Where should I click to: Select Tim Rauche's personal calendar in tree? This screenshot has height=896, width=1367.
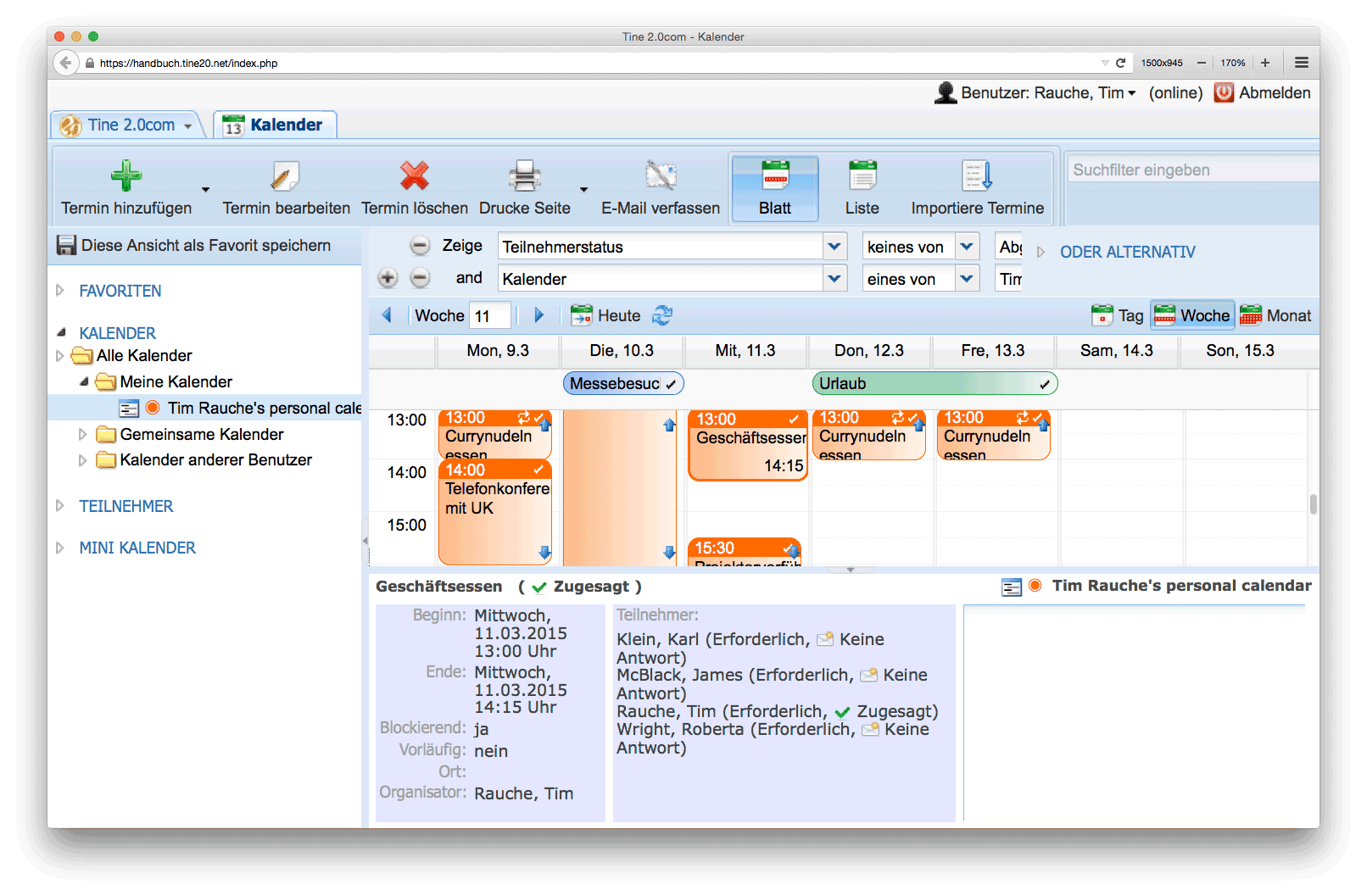point(205,409)
